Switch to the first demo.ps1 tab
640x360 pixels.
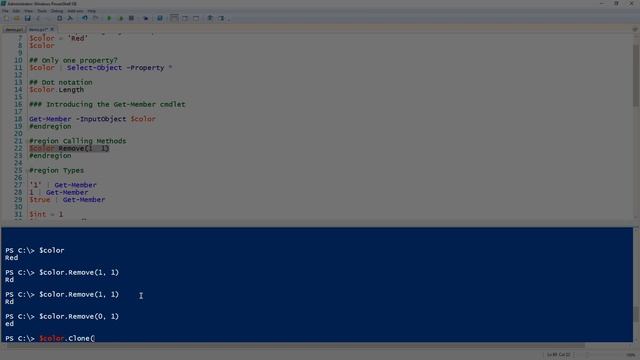(14, 29)
